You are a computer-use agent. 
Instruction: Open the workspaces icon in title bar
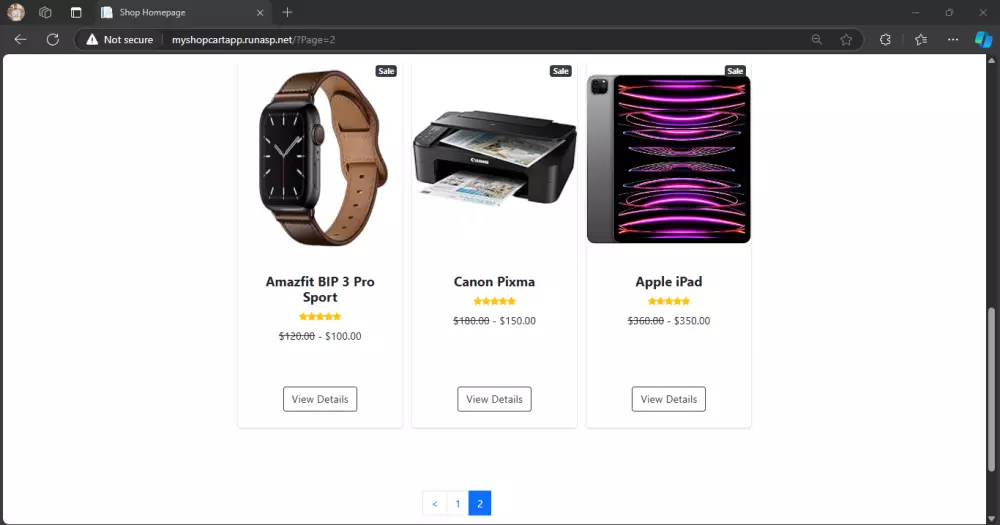(45, 12)
